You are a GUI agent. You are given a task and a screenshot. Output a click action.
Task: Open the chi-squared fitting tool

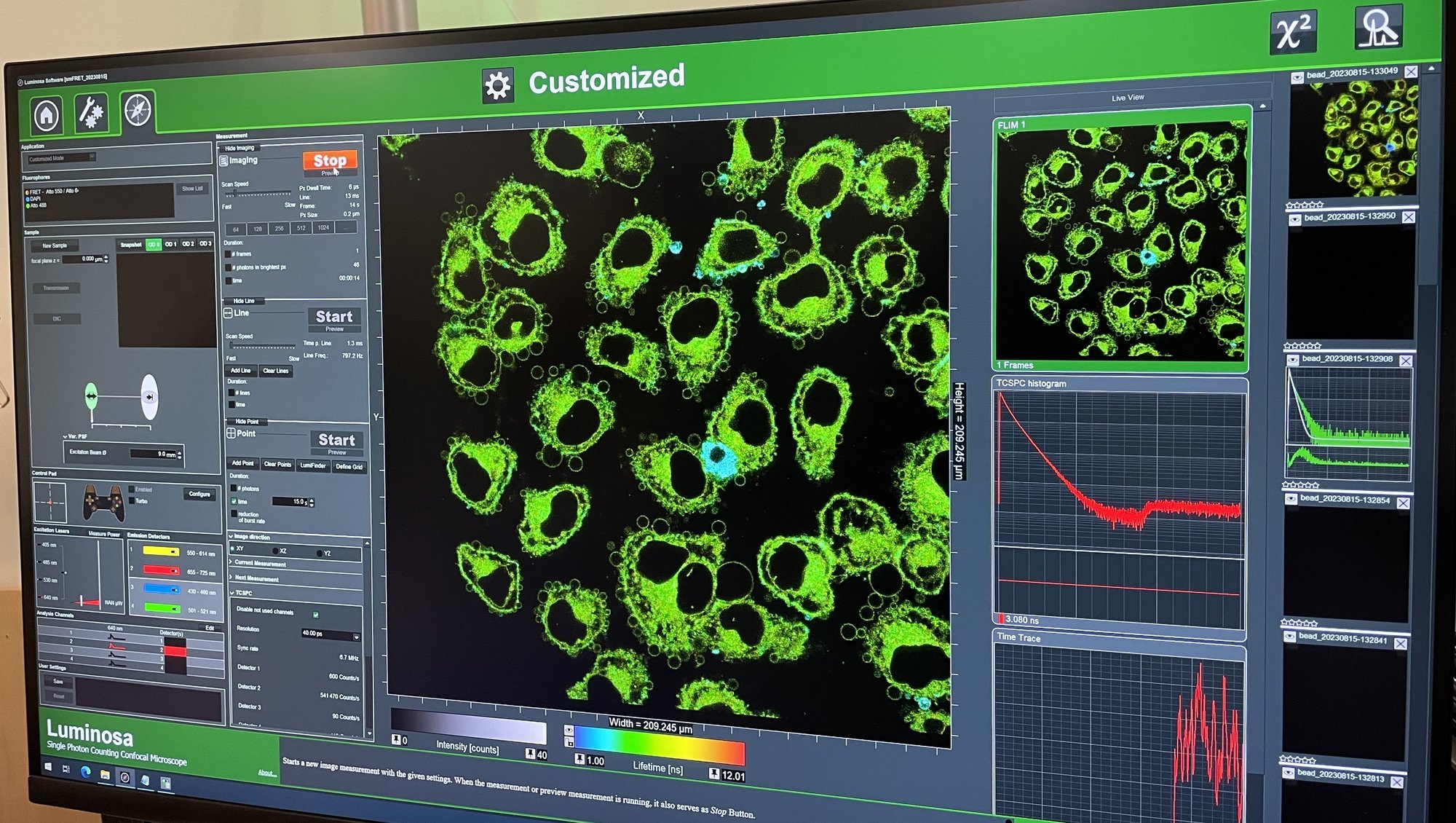1293,31
